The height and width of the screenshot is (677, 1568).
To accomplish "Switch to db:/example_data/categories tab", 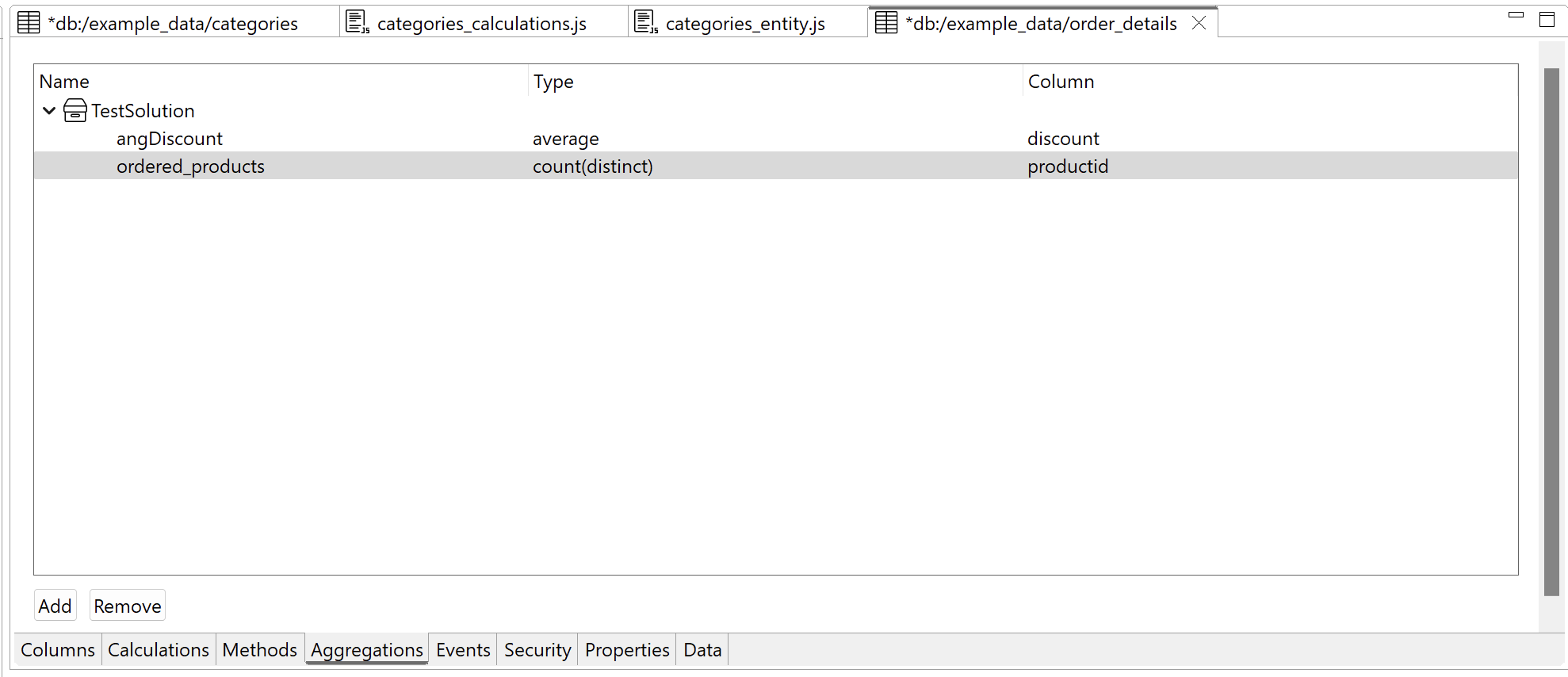I will coord(173,24).
